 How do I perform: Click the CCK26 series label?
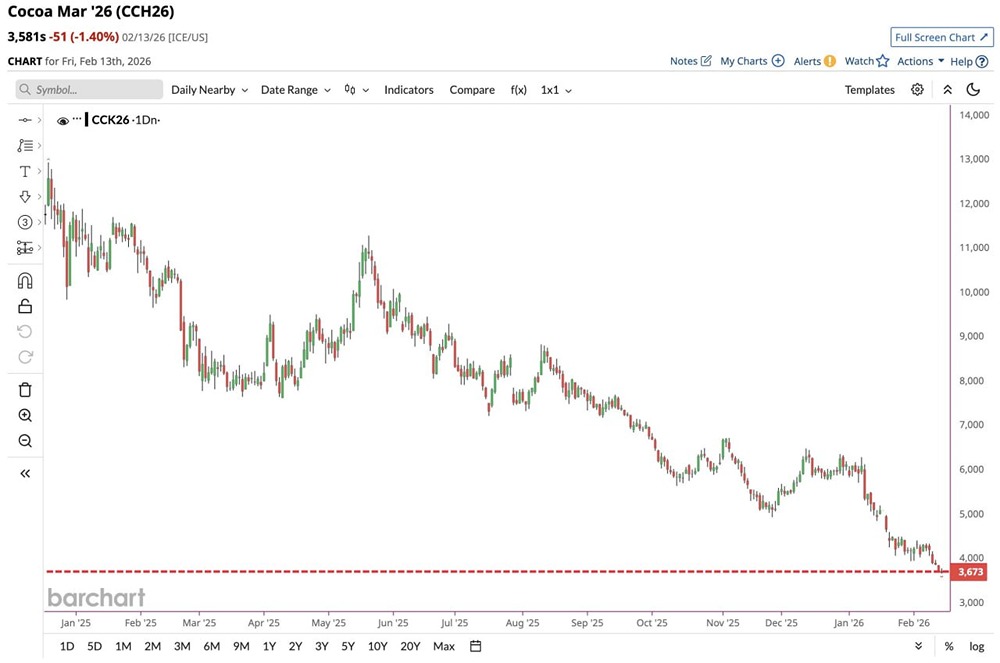point(110,120)
